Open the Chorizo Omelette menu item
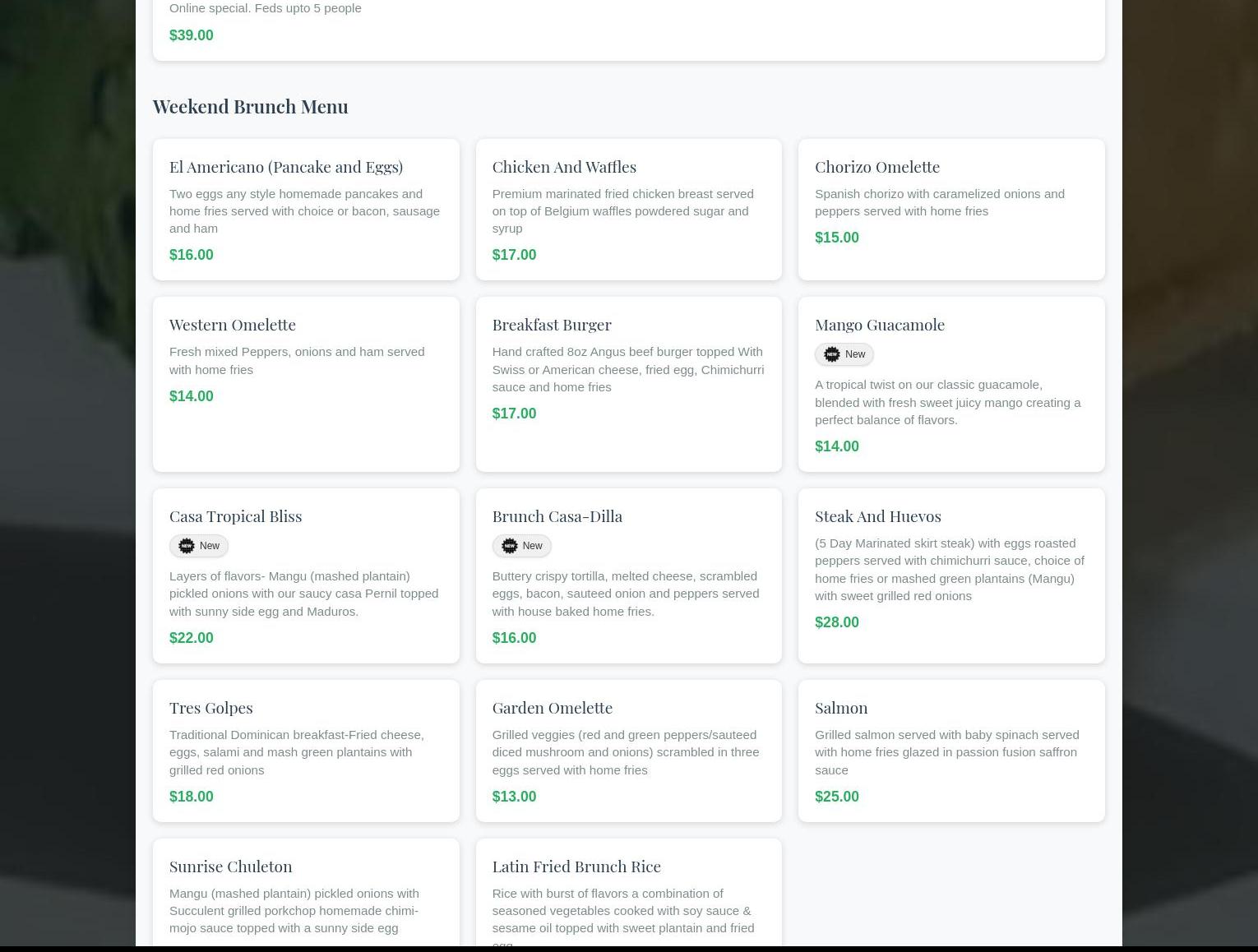The width and height of the screenshot is (1258, 952). pos(876,166)
